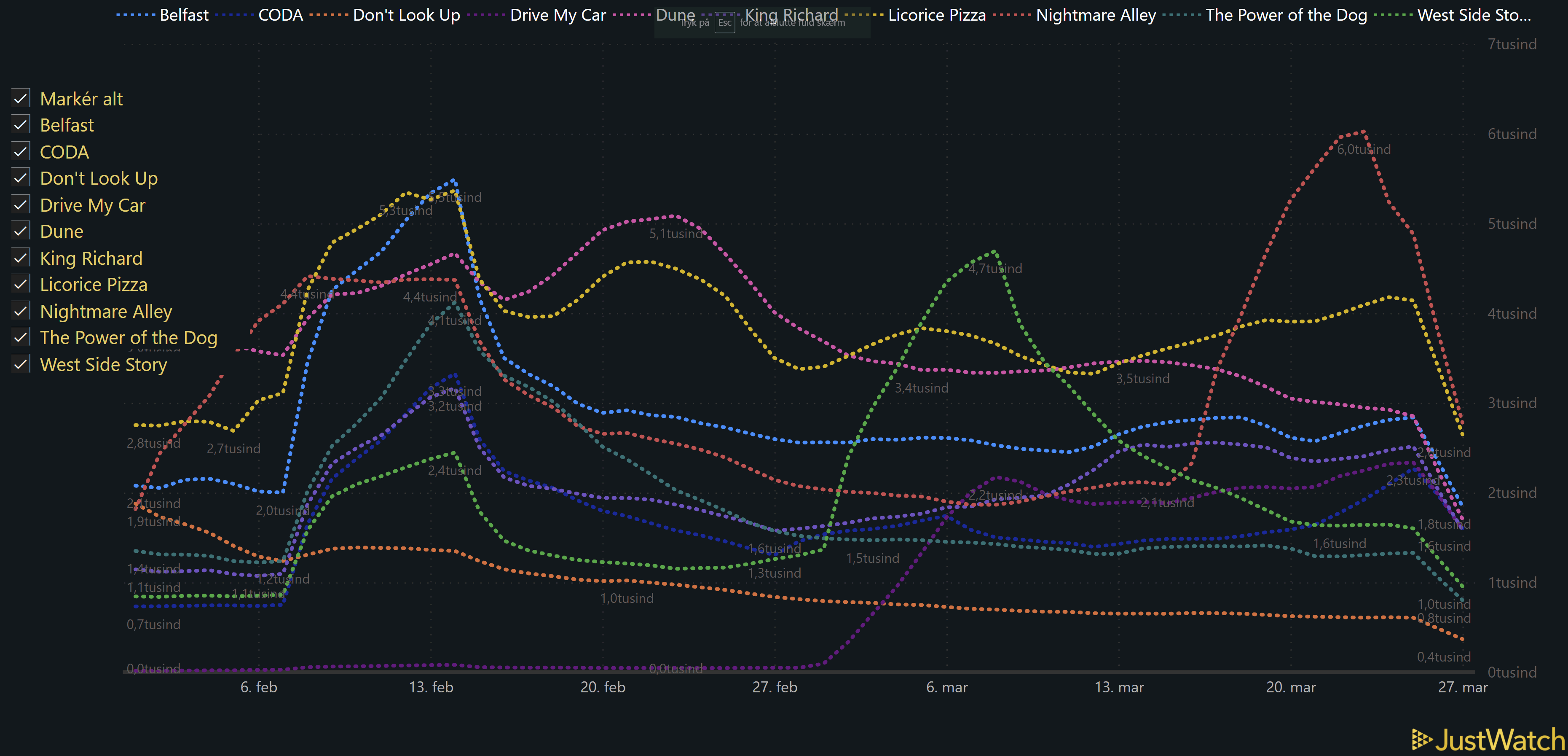Select the Nightmare Alley legend entry
The image size is (1568, 756).
(1095, 15)
